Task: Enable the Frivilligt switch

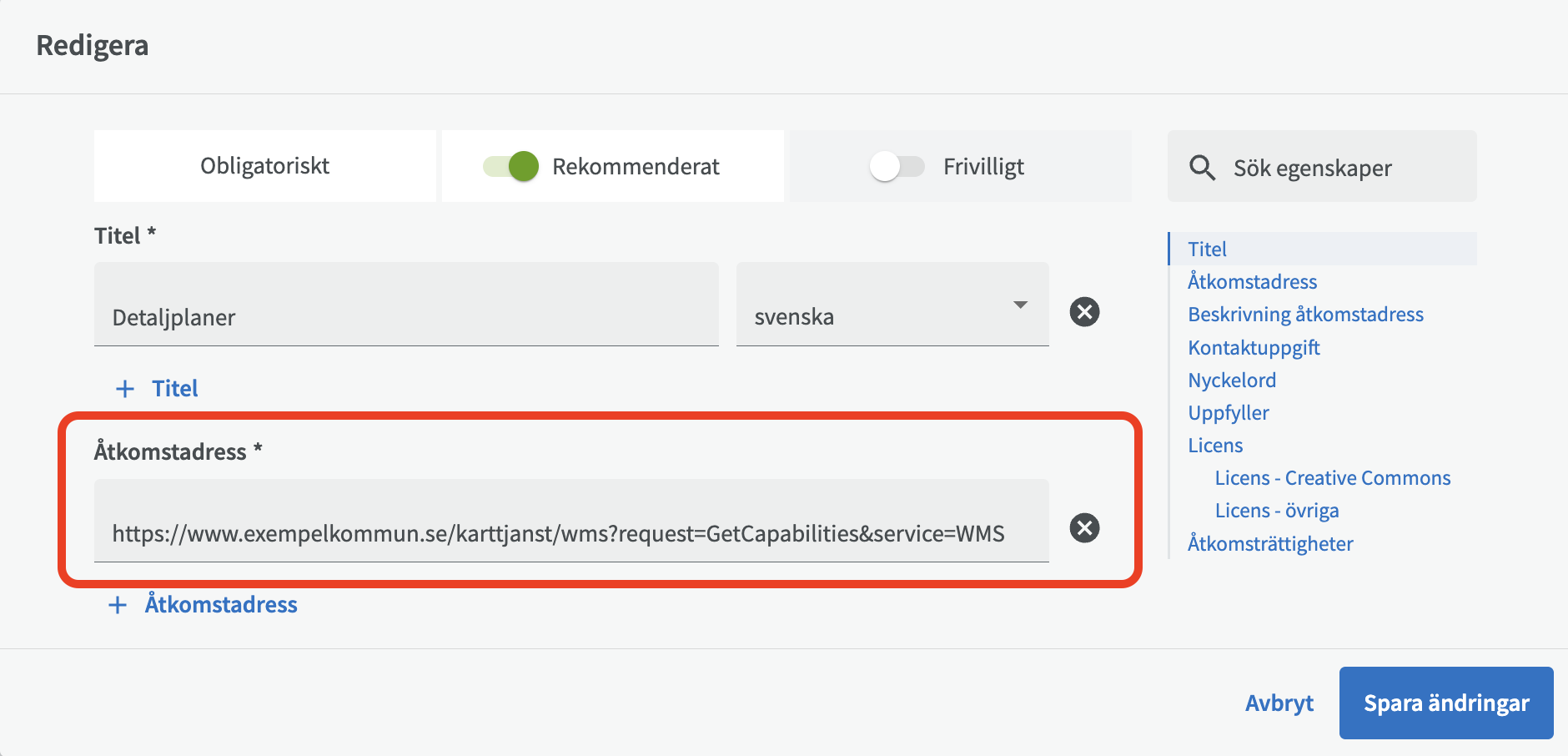Action: tap(897, 166)
